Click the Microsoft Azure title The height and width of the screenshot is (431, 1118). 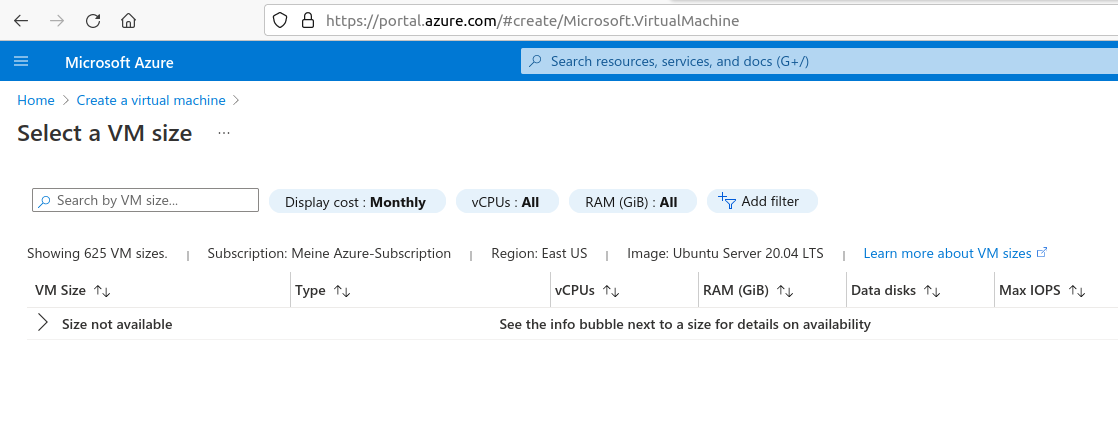pyautogui.click(x=119, y=62)
